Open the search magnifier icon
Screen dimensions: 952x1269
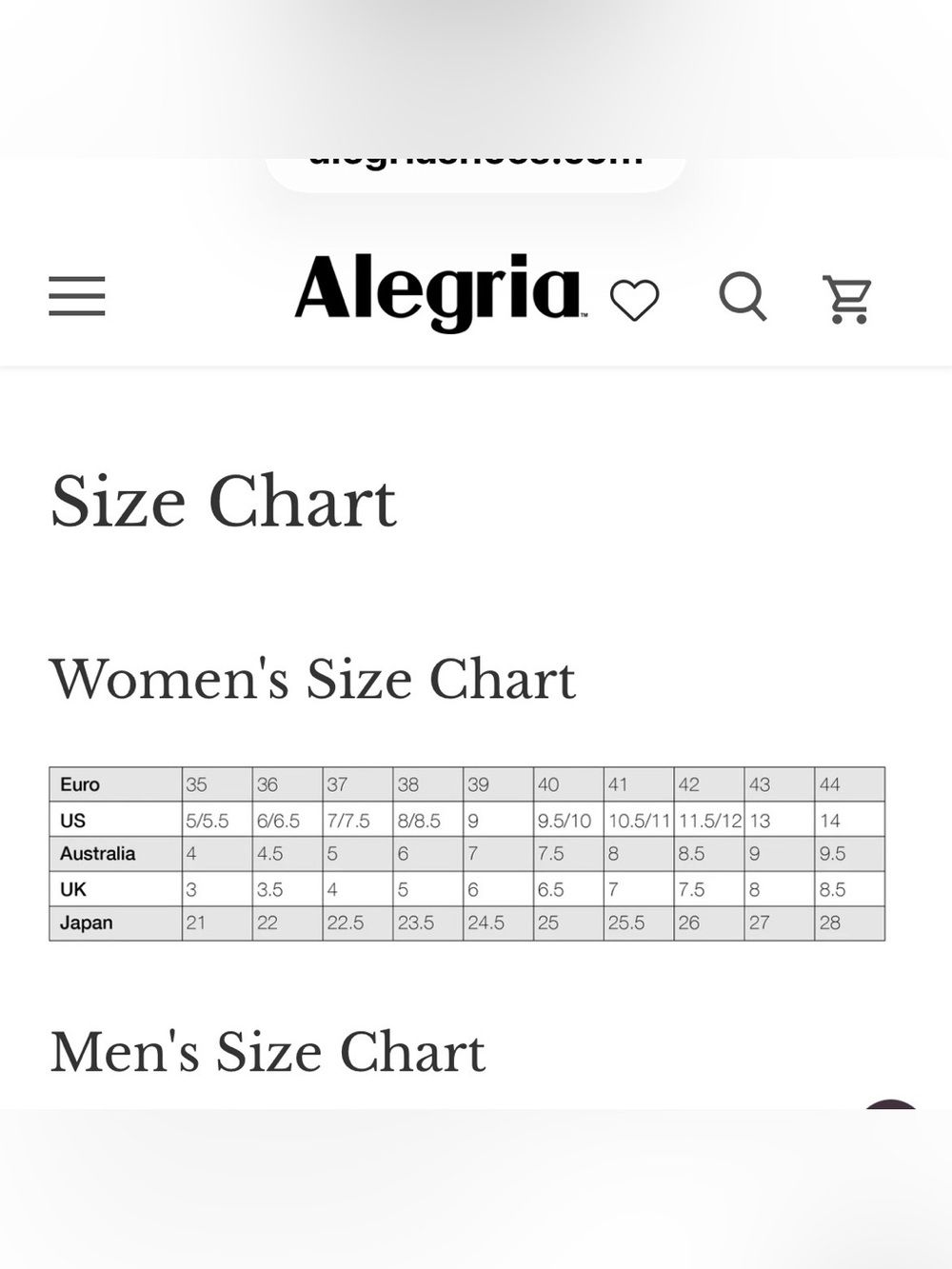(x=743, y=297)
